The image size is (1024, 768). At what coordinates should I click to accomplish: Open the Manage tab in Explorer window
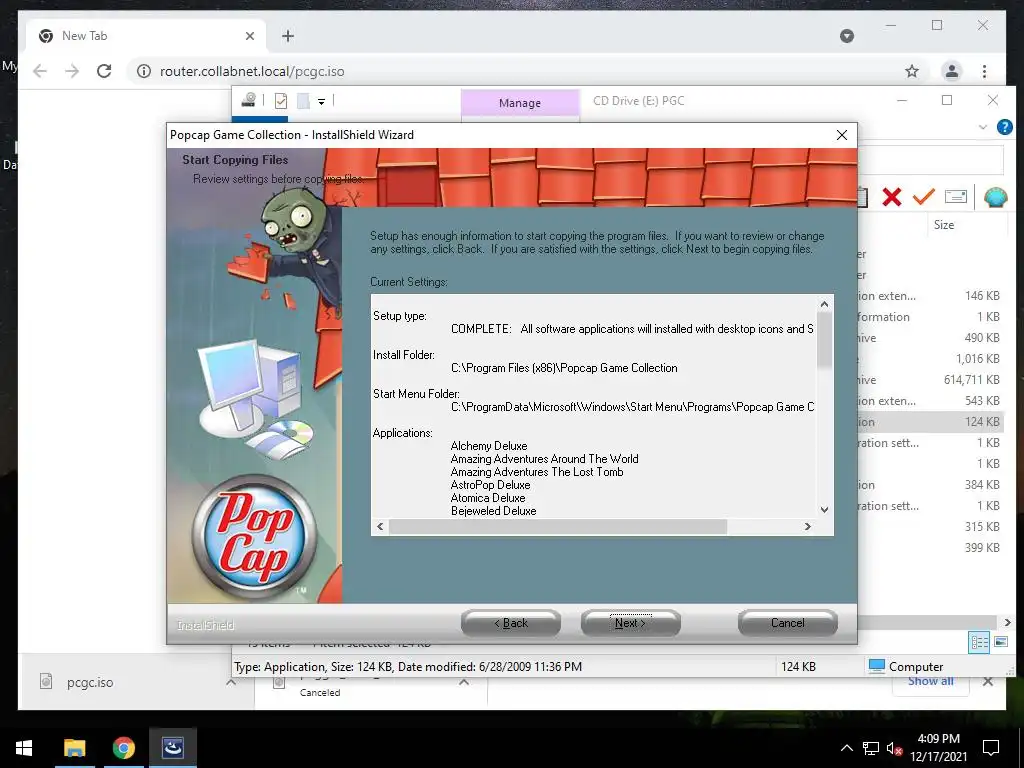coord(520,103)
